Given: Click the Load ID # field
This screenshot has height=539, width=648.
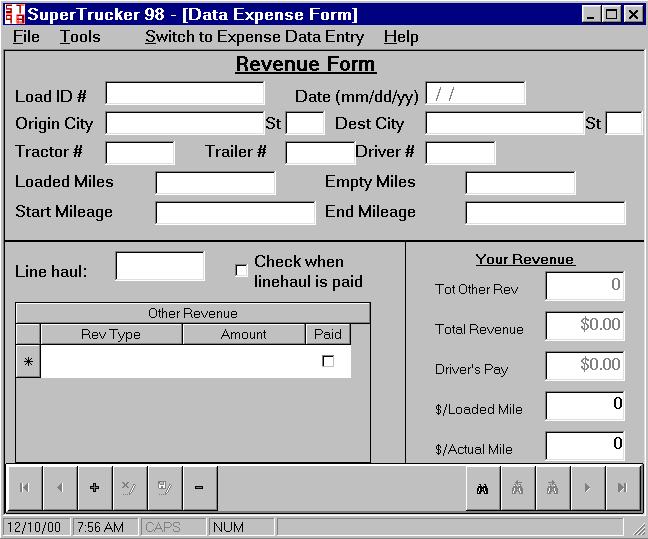Looking at the screenshot, I should coord(185,93).
